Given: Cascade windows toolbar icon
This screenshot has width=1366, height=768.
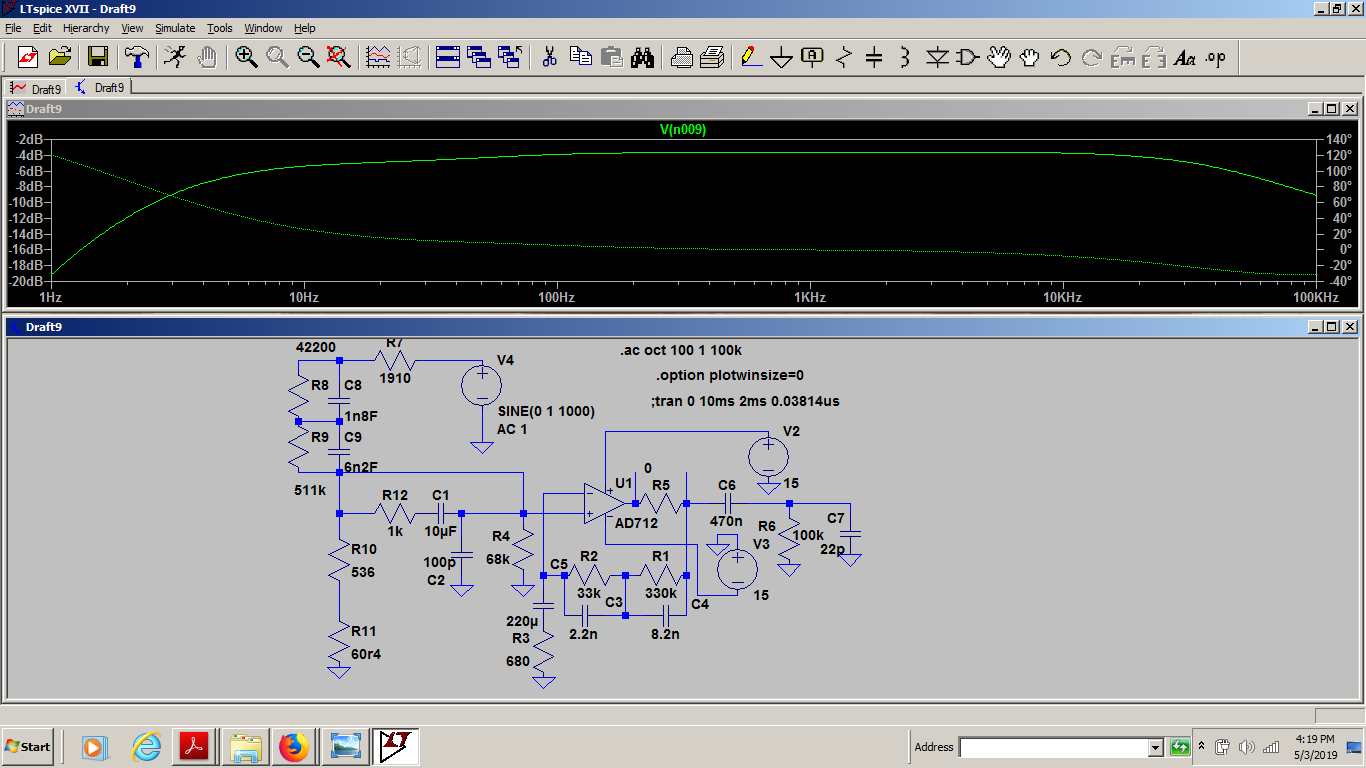Looking at the screenshot, I should pyautogui.click(x=478, y=57).
